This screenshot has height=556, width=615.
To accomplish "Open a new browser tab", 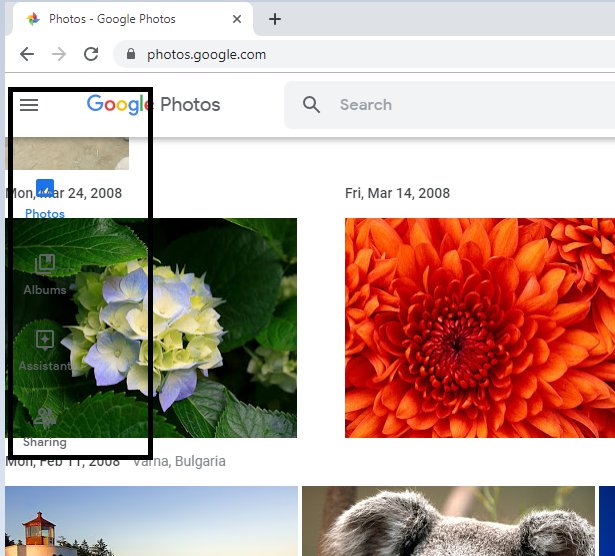I will pyautogui.click(x=275, y=19).
